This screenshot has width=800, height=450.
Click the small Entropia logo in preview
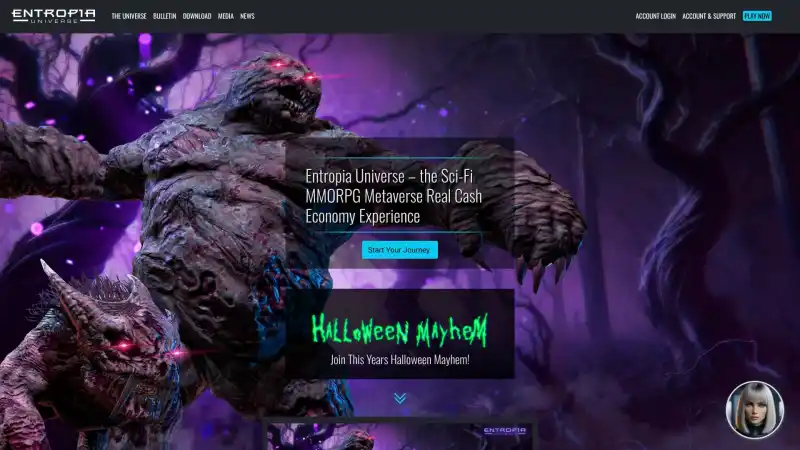(504, 431)
